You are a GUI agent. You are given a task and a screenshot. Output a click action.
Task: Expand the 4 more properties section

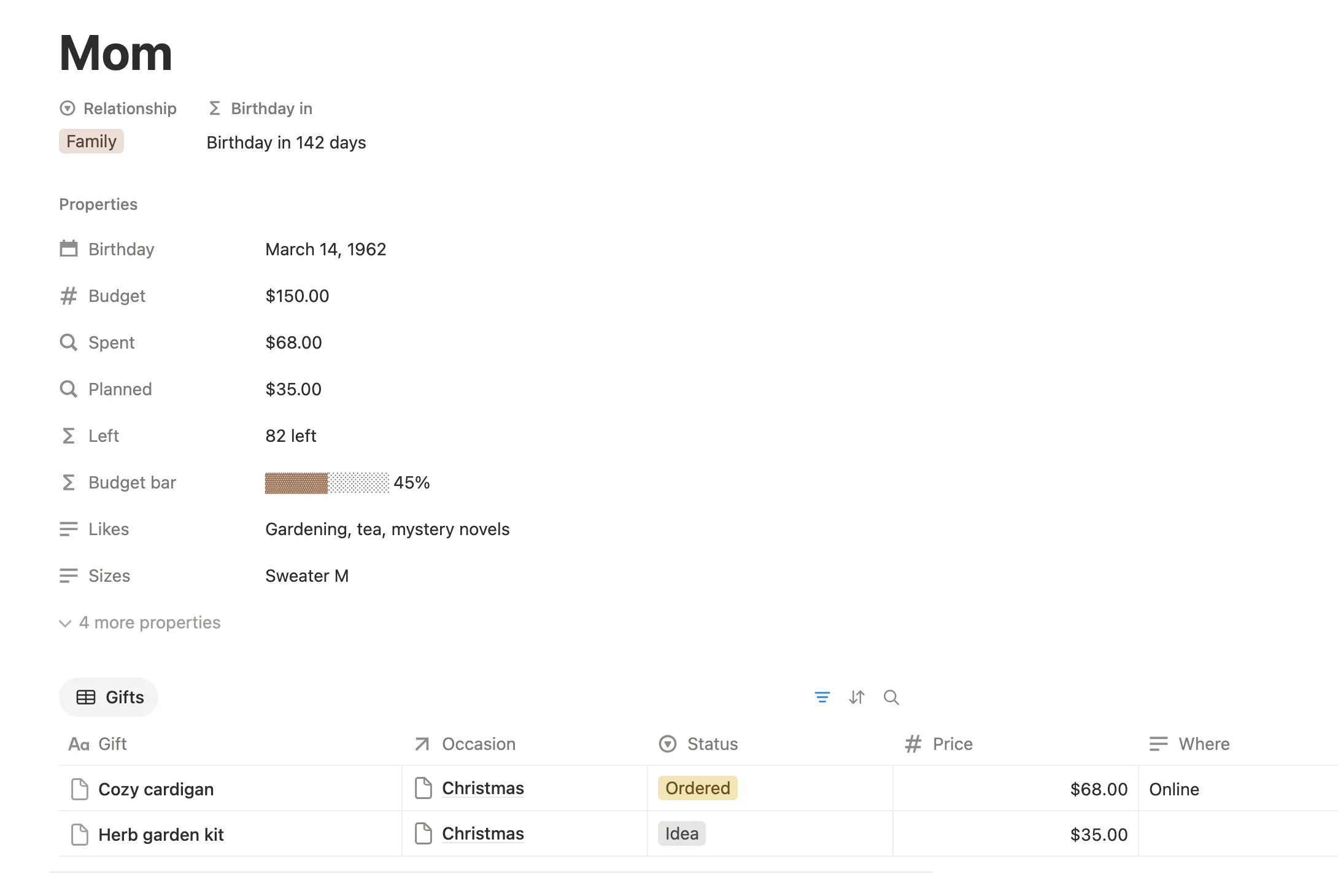140,622
